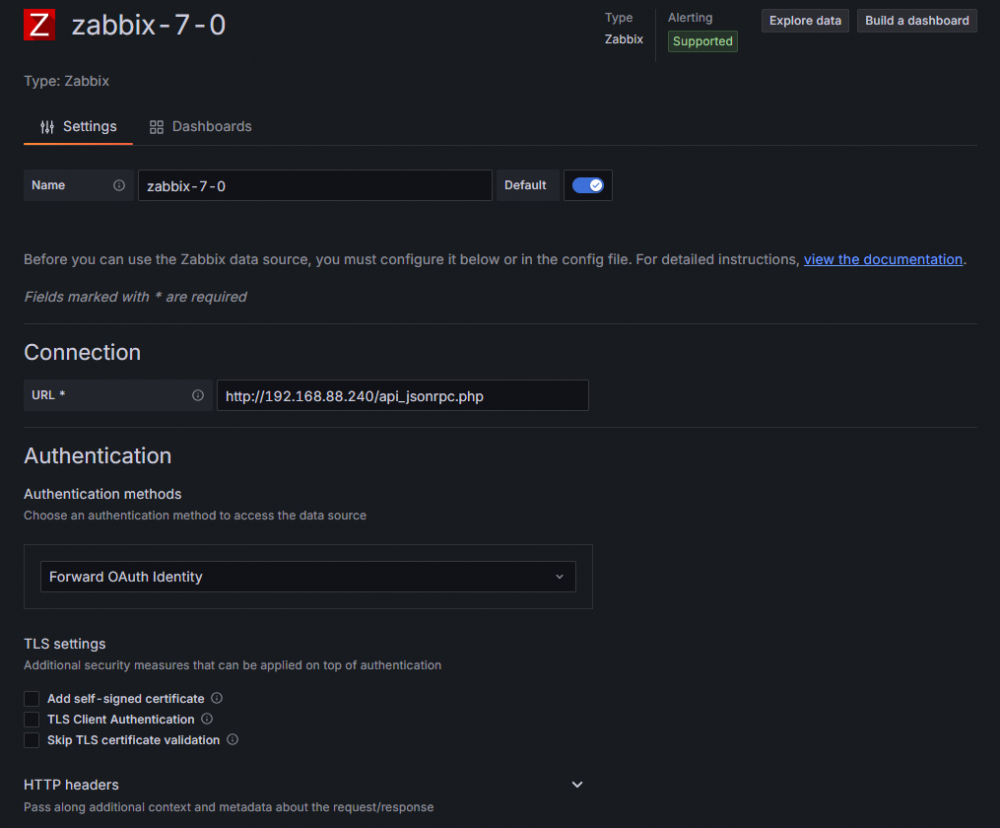Click the Alerting header label
The width and height of the screenshot is (1000, 828).
pos(690,18)
